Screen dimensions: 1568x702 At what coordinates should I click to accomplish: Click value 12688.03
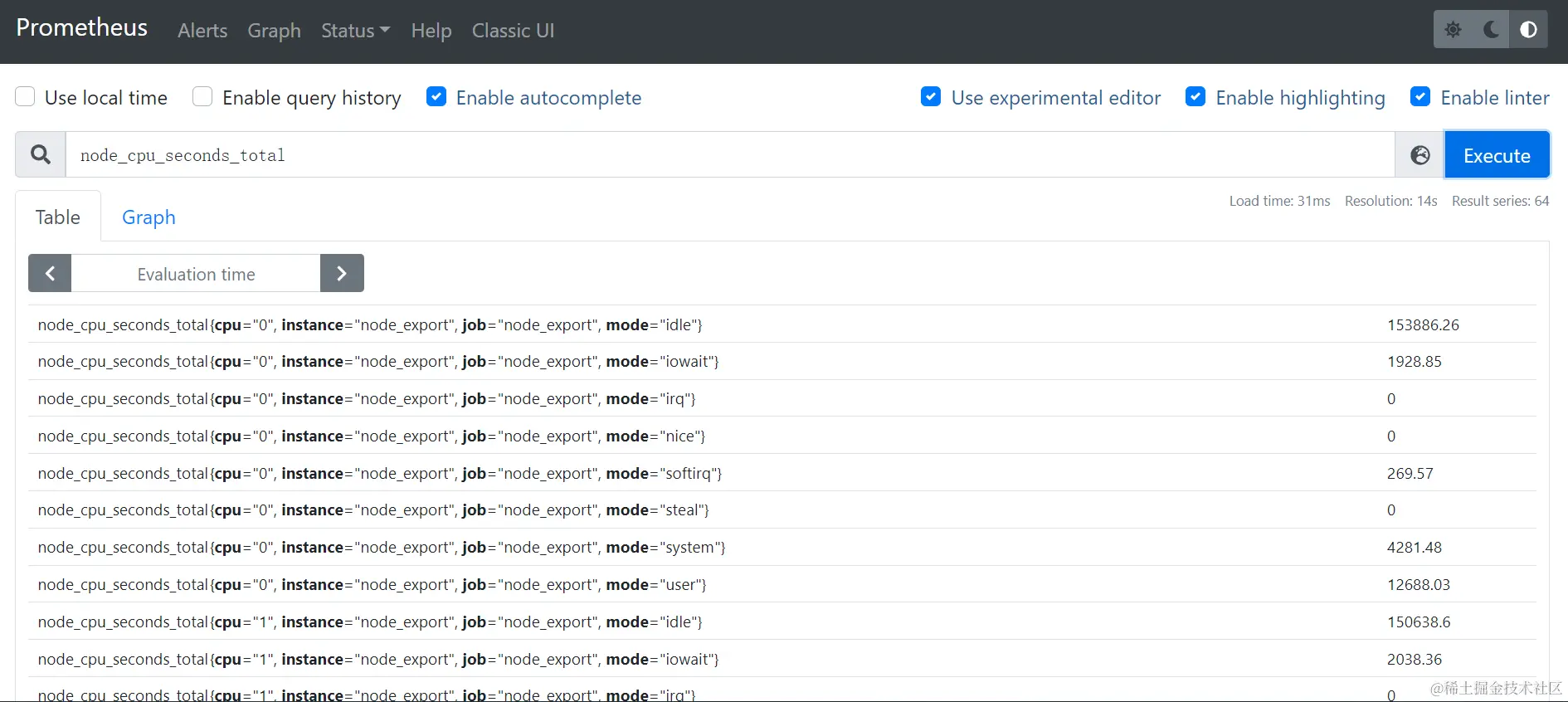coord(1419,584)
